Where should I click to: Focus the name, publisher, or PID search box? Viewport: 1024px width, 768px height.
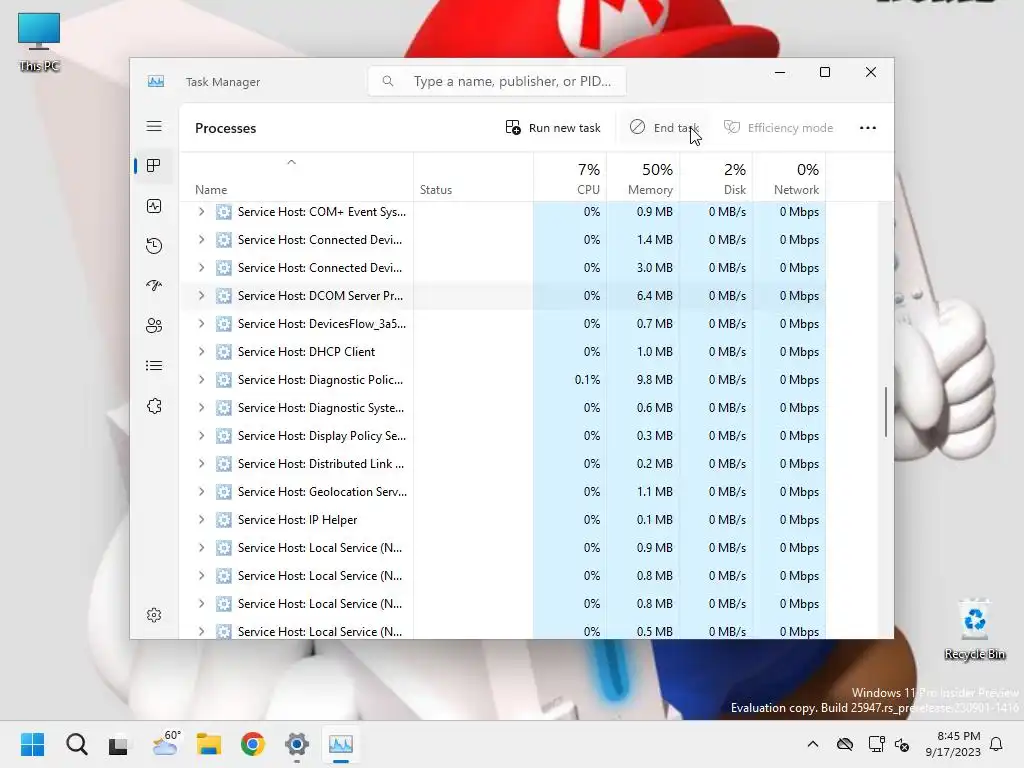point(497,81)
